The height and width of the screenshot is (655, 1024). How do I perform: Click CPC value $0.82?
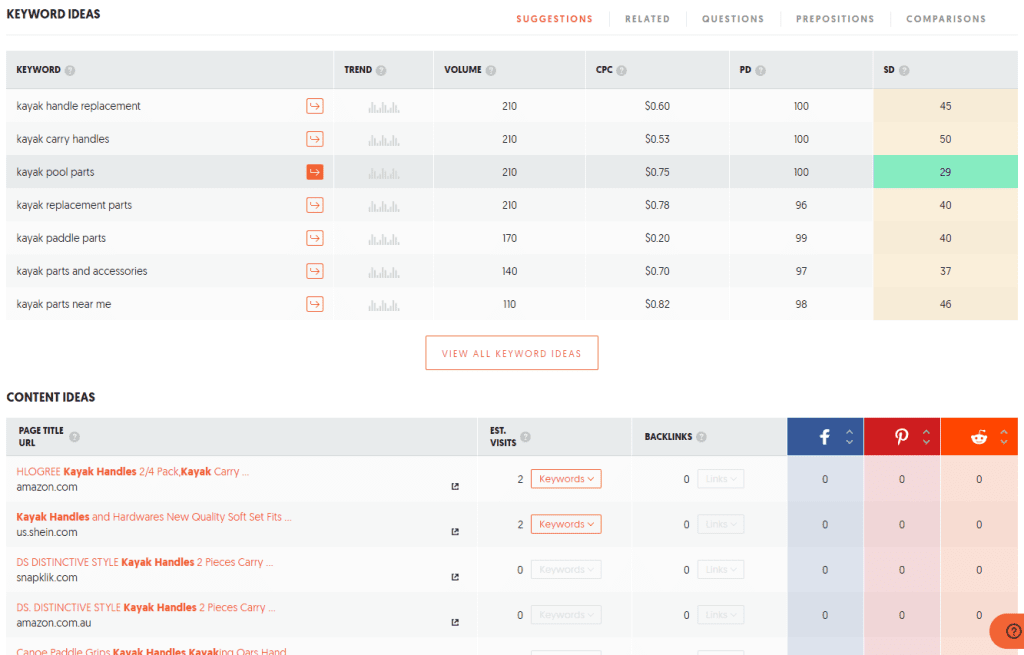pyautogui.click(x=657, y=304)
